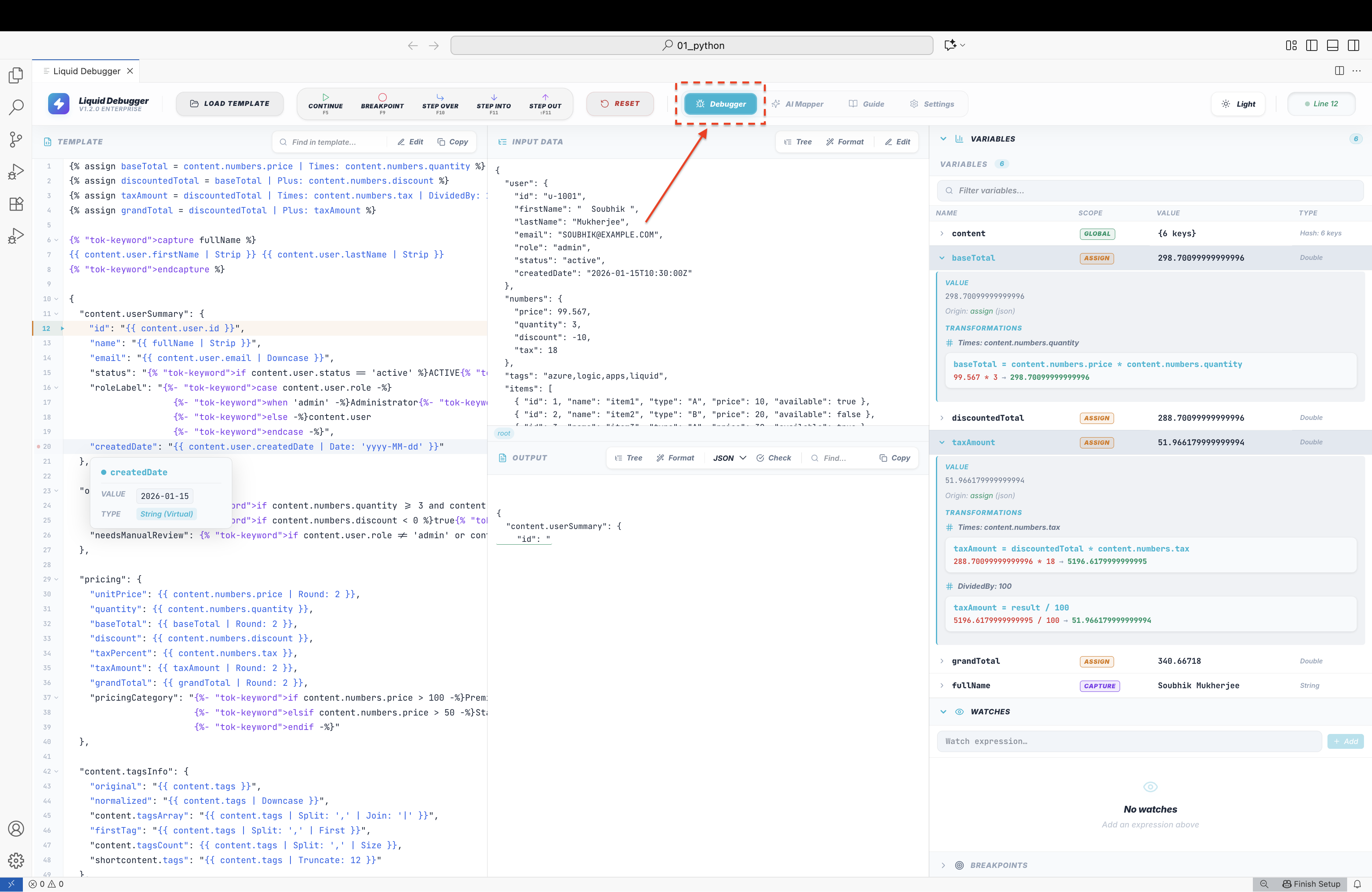
Task: Click Continue to resume execution
Action: (325, 104)
